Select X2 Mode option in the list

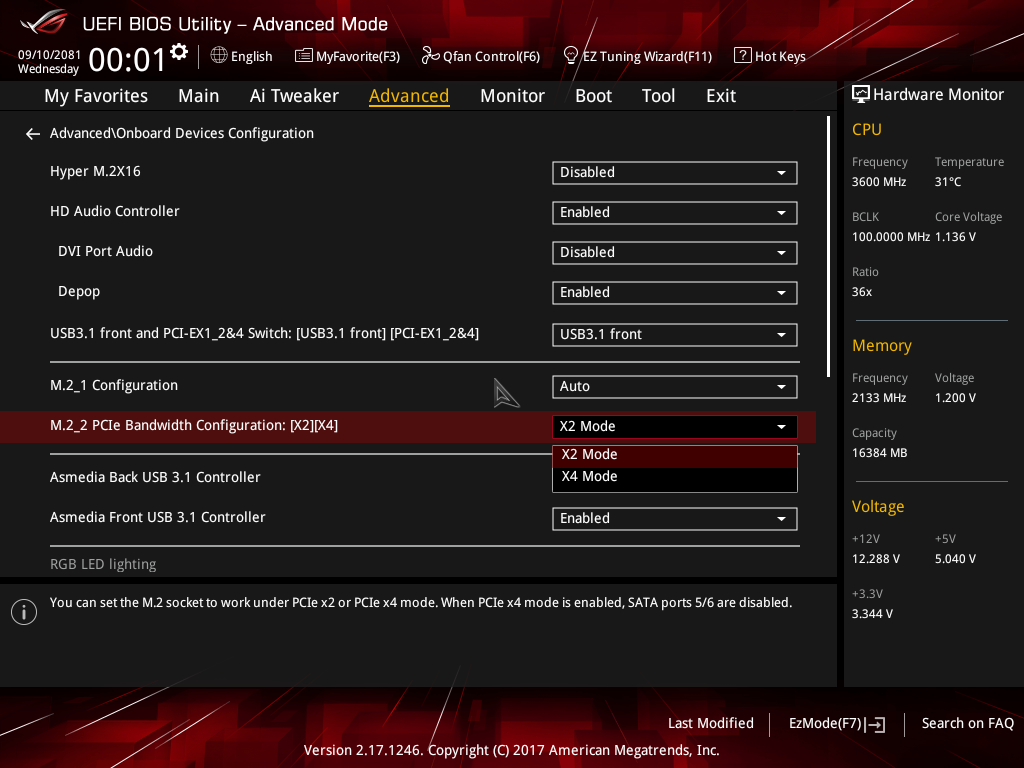tap(675, 455)
